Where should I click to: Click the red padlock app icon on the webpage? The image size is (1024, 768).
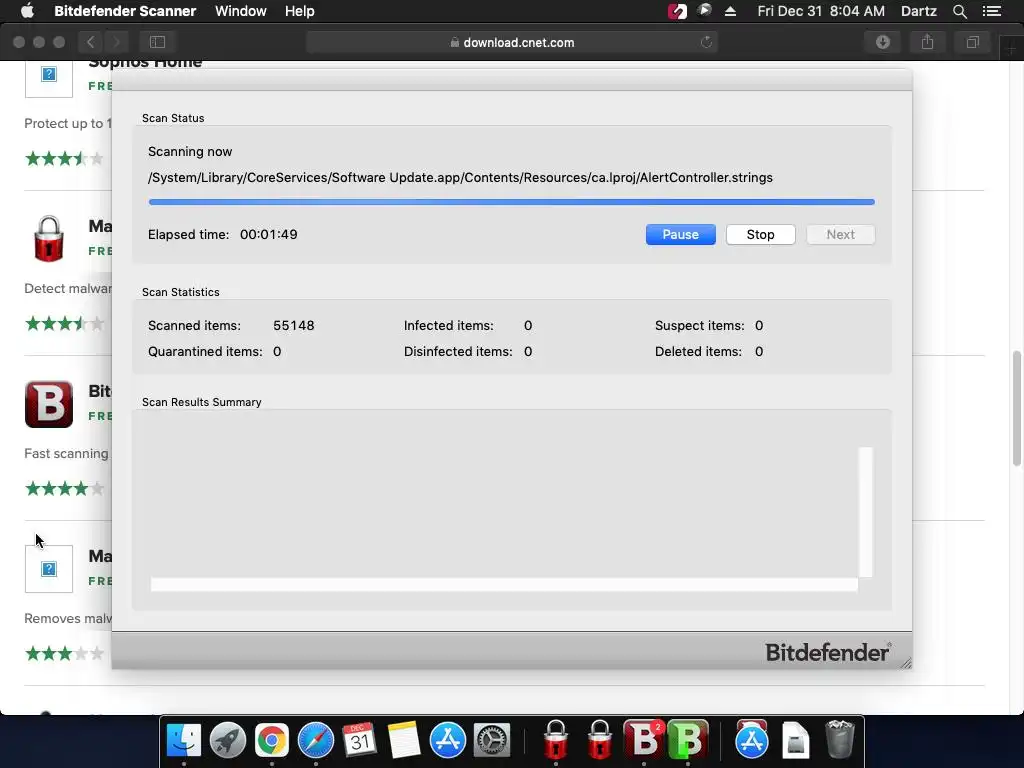[x=49, y=239]
